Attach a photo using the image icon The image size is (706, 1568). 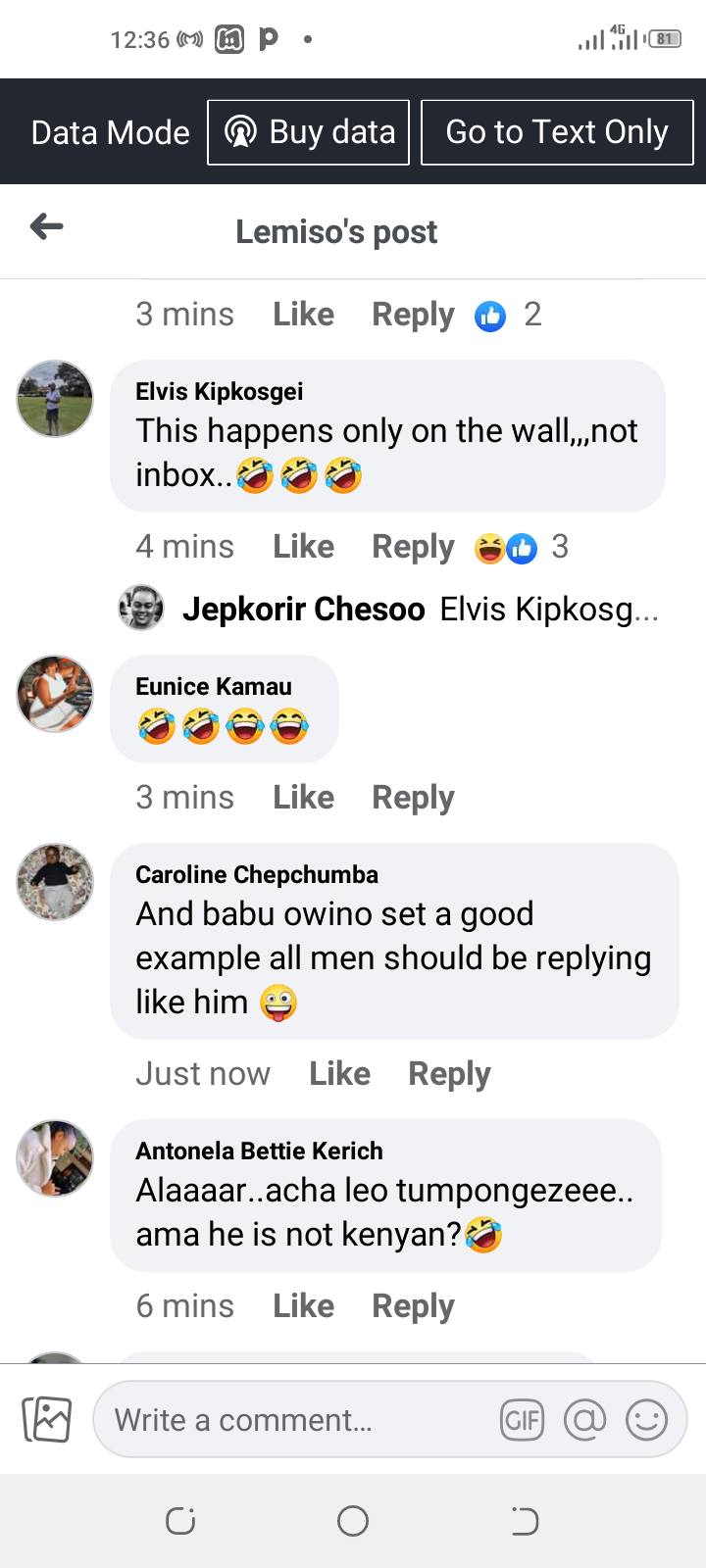46,1419
